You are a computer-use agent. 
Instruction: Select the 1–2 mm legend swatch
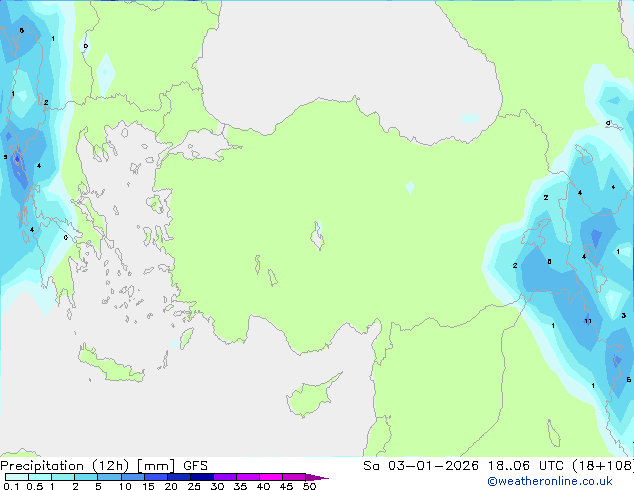click(63, 477)
